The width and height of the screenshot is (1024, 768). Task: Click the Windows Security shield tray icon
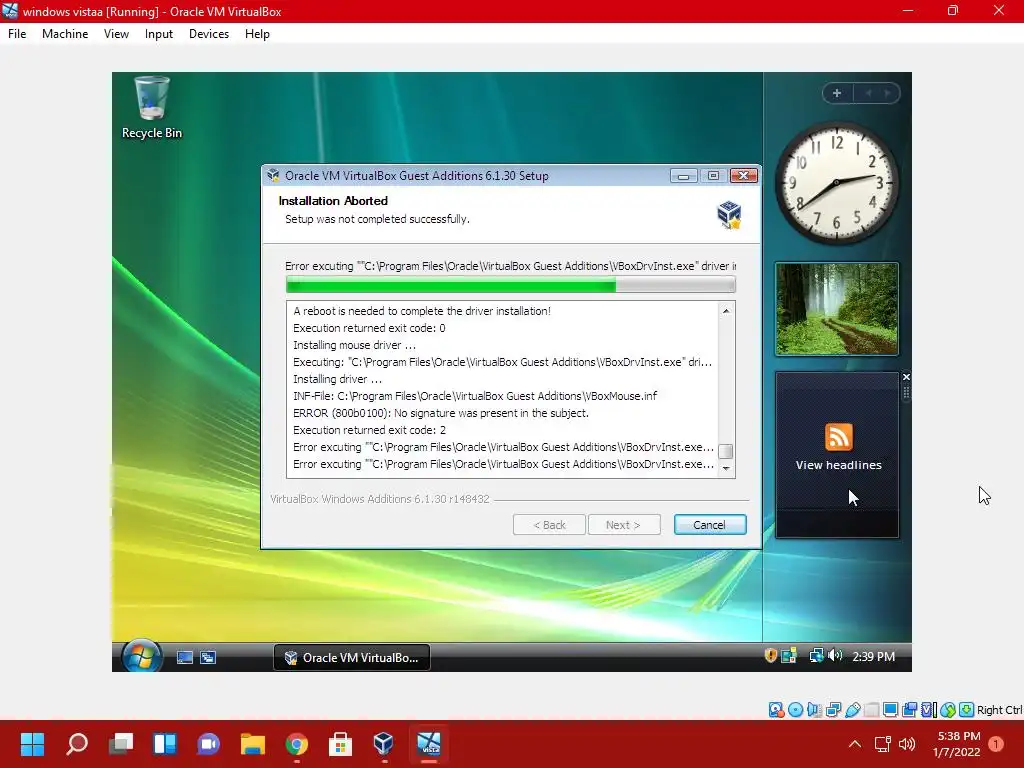click(771, 656)
